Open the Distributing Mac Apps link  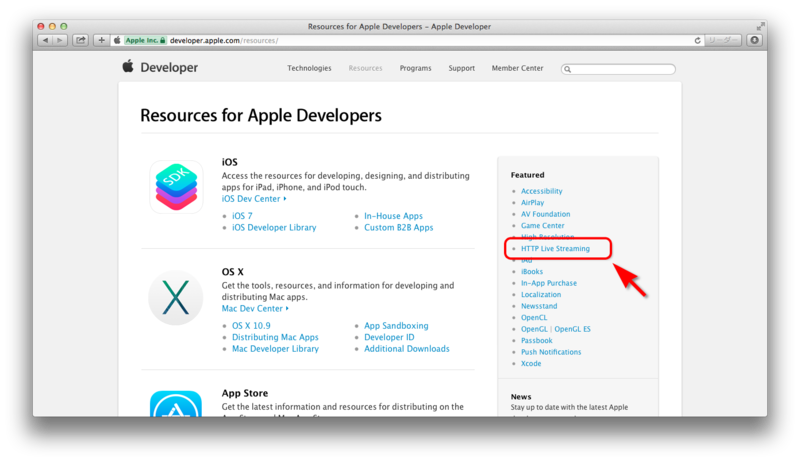tap(275, 337)
